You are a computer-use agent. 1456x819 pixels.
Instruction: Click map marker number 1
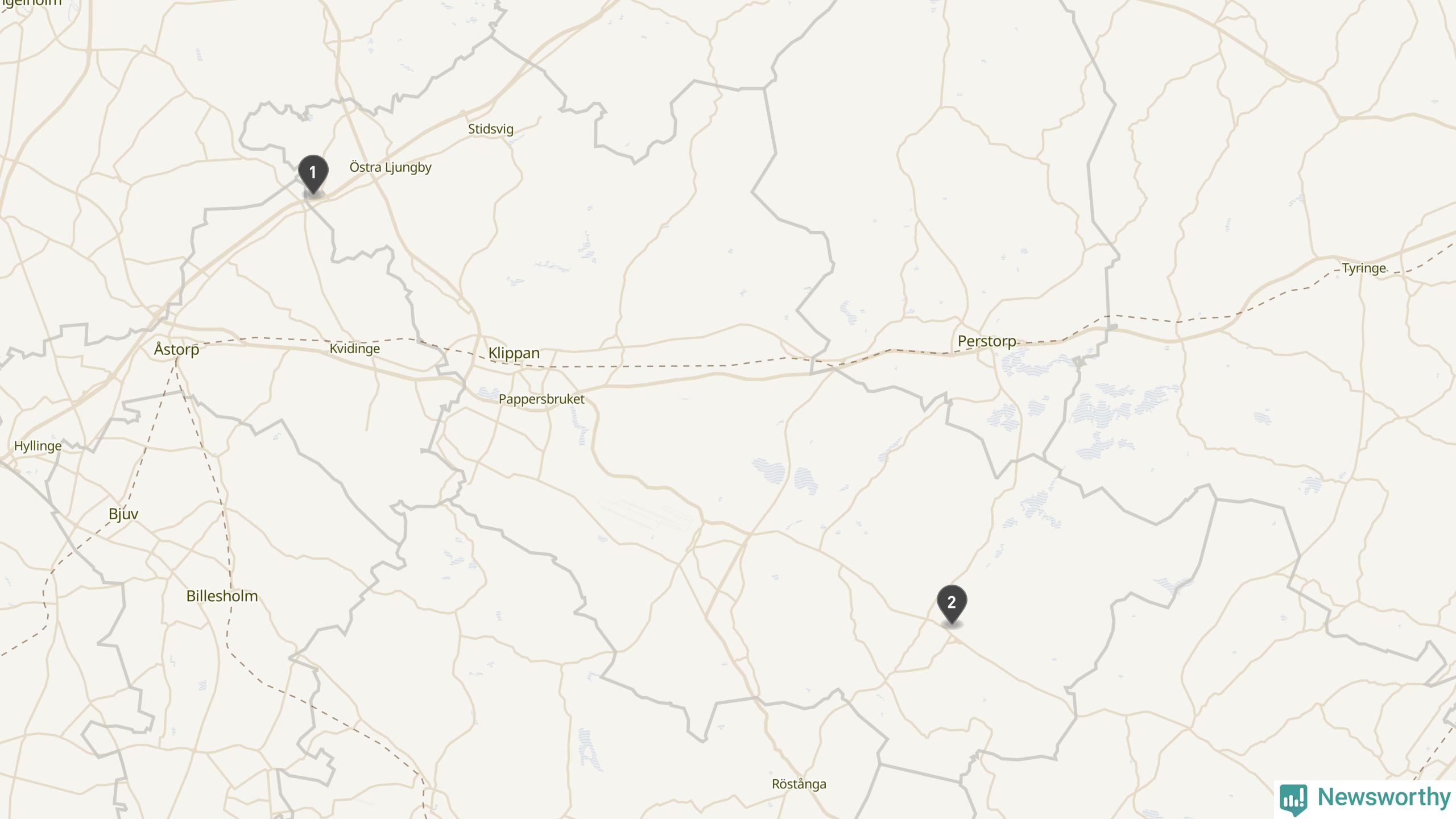[313, 175]
